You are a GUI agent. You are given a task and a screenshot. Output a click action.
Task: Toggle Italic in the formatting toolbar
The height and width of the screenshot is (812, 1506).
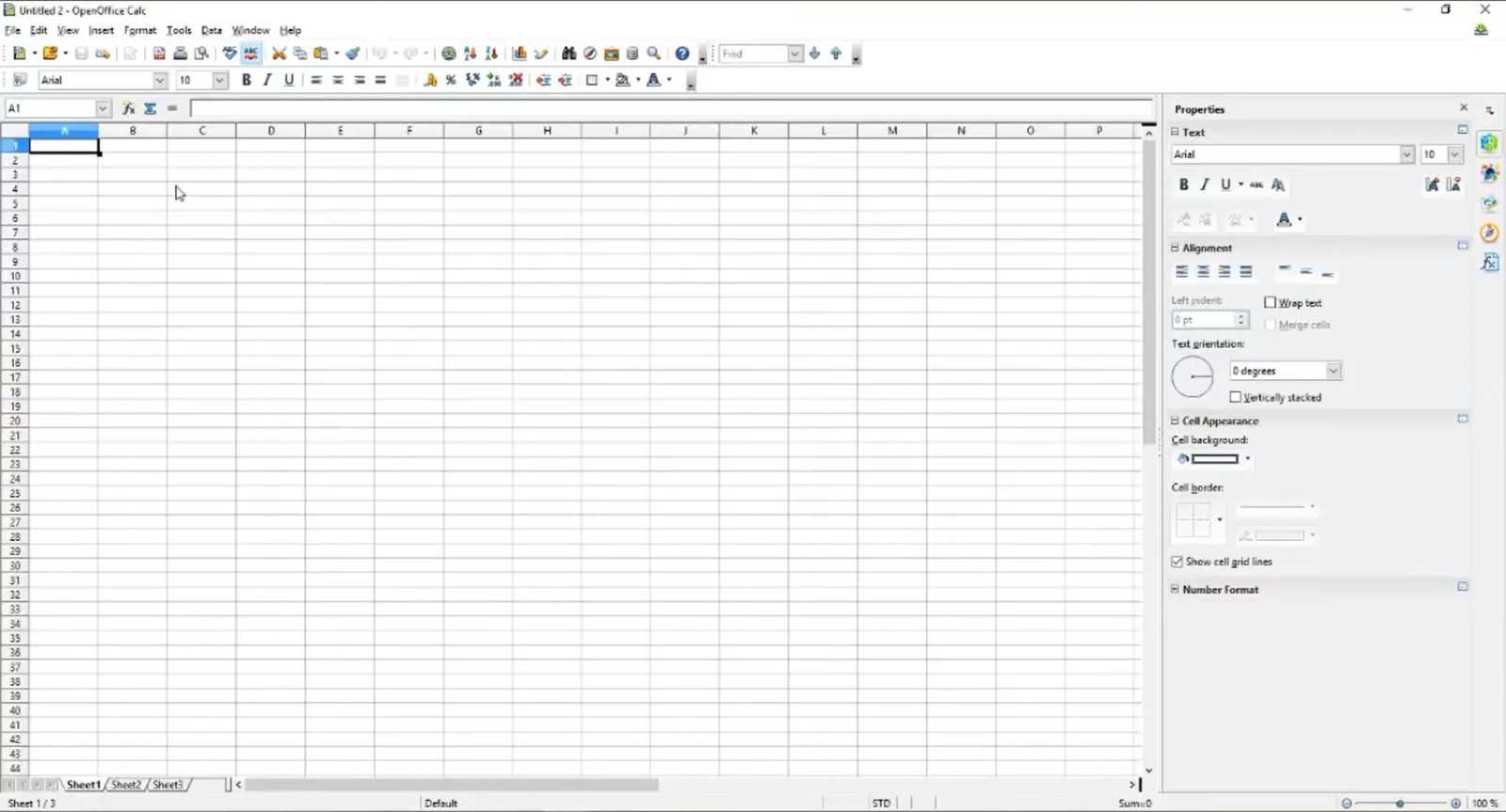pos(267,80)
